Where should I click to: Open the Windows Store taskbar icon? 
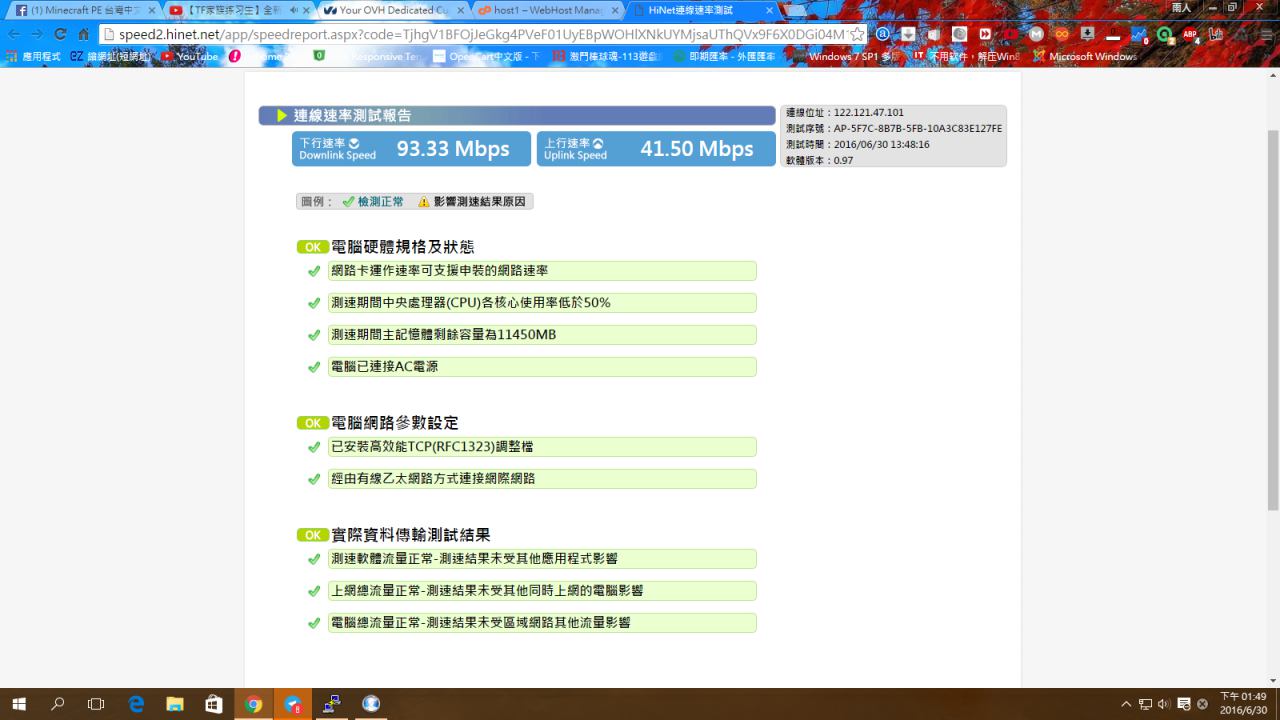pyautogui.click(x=214, y=704)
